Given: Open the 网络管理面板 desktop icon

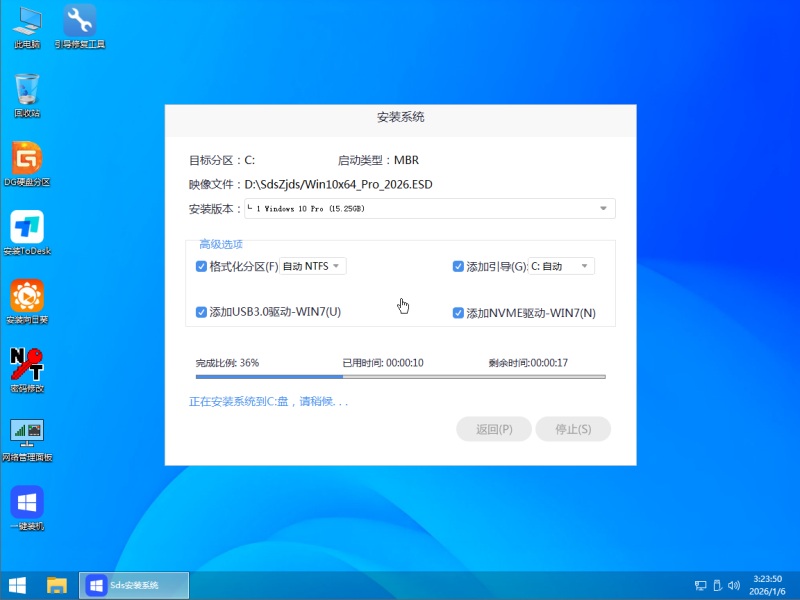Looking at the screenshot, I should click(x=27, y=433).
